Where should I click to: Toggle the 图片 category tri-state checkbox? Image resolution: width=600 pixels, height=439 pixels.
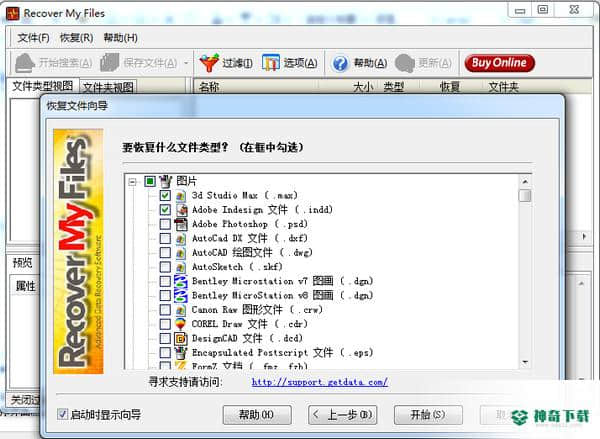pos(150,181)
